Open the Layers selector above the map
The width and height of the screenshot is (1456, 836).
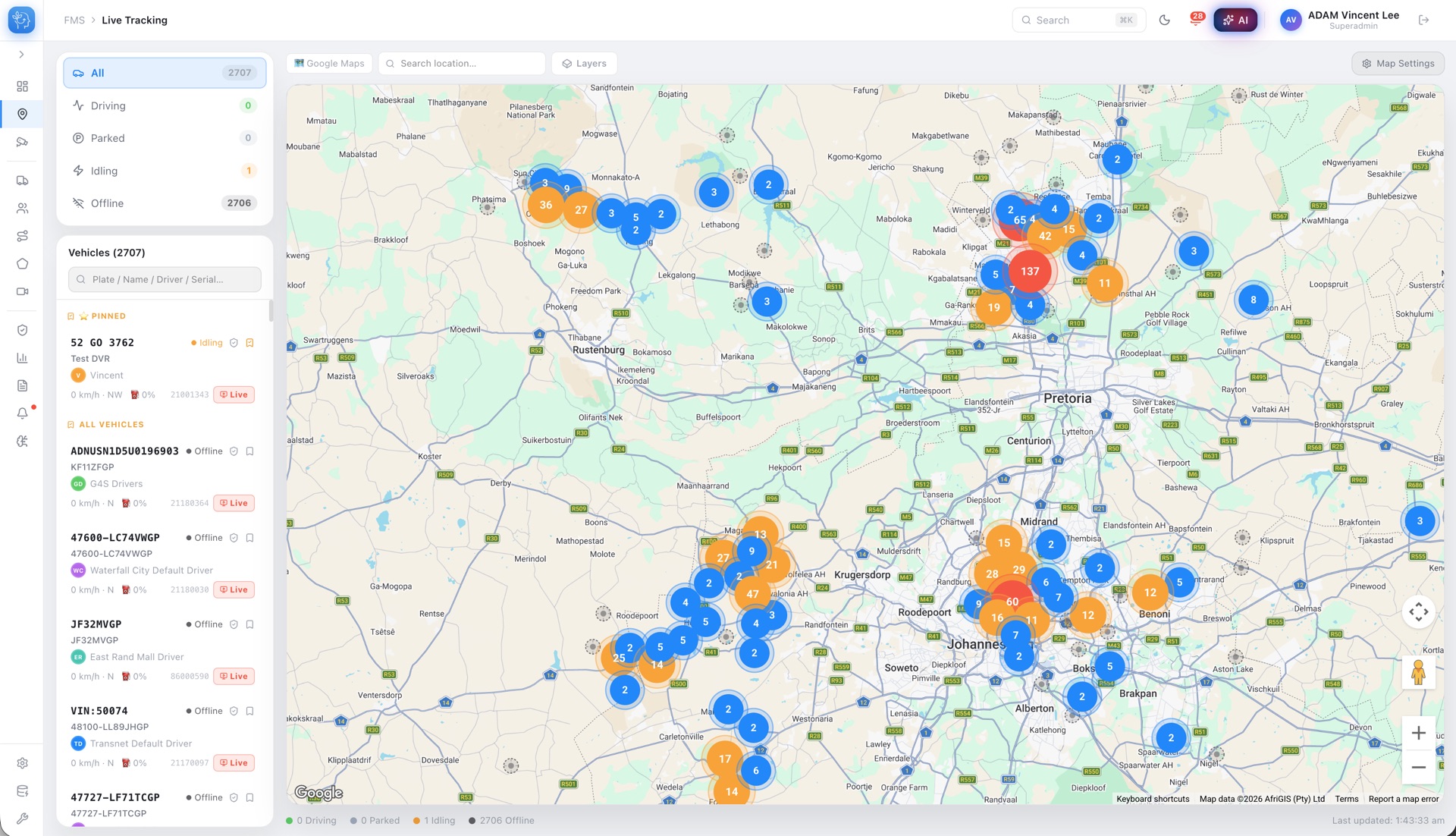(x=583, y=63)
